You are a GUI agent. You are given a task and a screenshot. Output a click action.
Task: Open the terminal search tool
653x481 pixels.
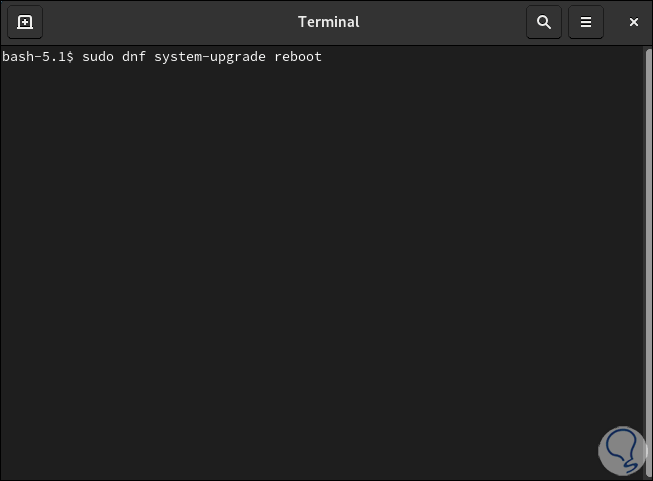point(544,22)
